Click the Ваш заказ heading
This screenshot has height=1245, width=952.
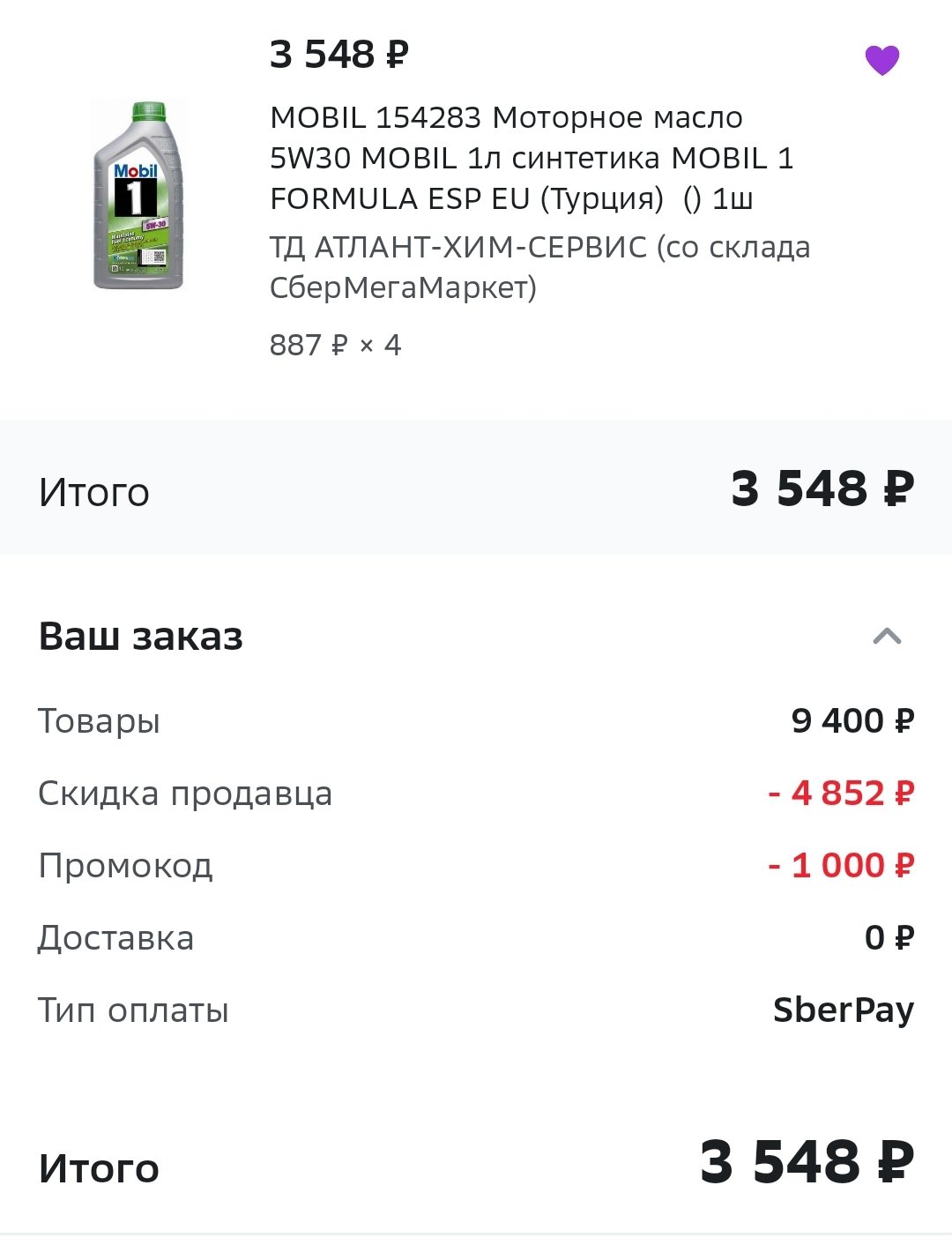[x=141, y=636]
